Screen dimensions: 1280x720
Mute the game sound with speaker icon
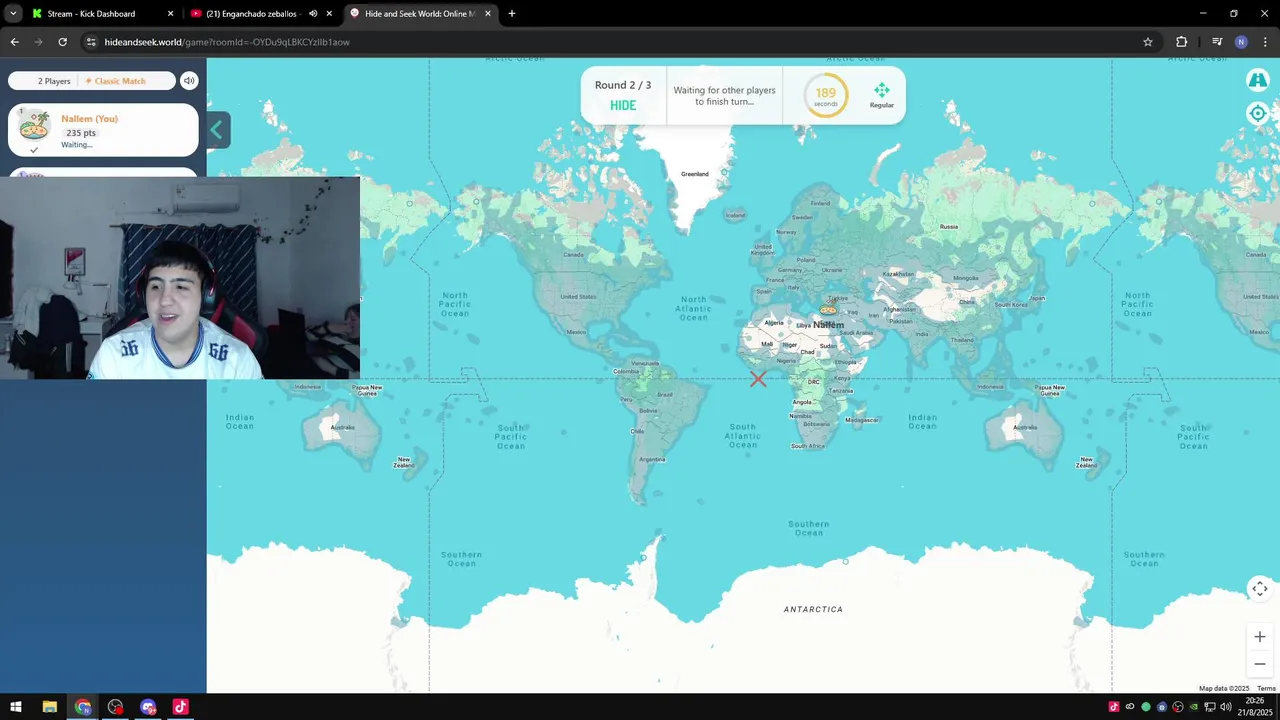189,81
